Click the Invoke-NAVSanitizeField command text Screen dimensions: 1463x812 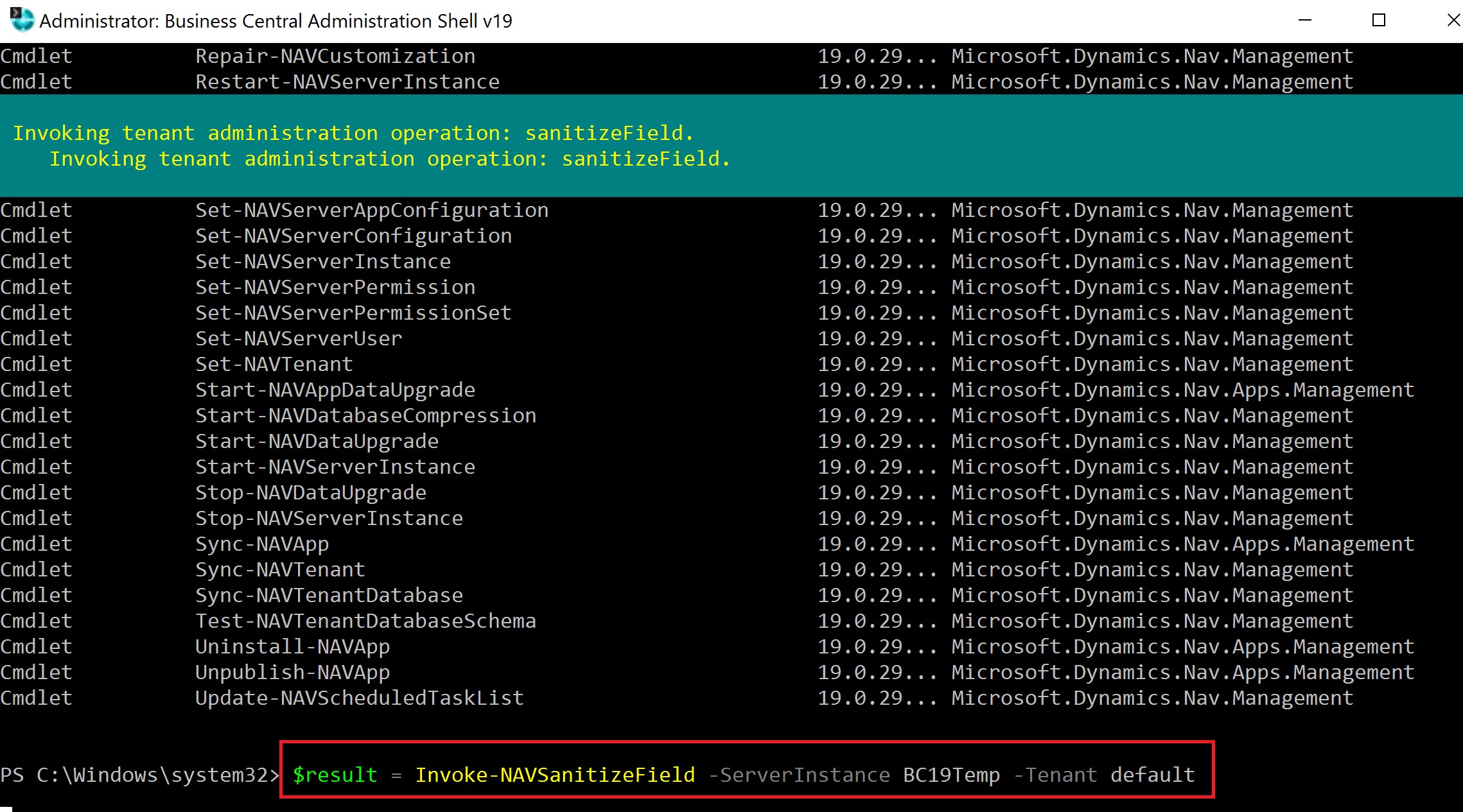point(555,775)
